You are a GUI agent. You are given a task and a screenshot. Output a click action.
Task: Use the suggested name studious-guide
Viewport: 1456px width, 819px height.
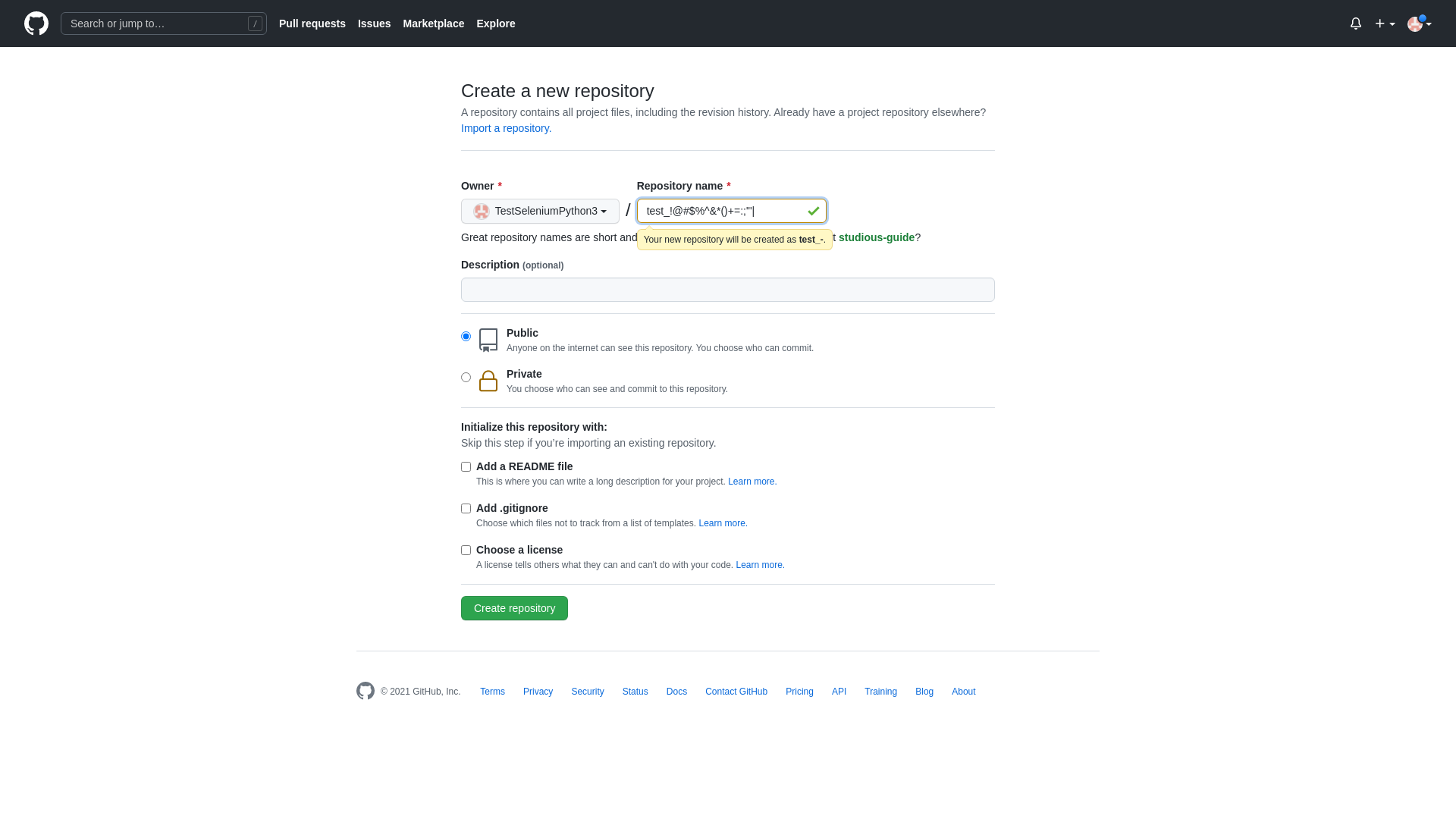coord(877,237)
